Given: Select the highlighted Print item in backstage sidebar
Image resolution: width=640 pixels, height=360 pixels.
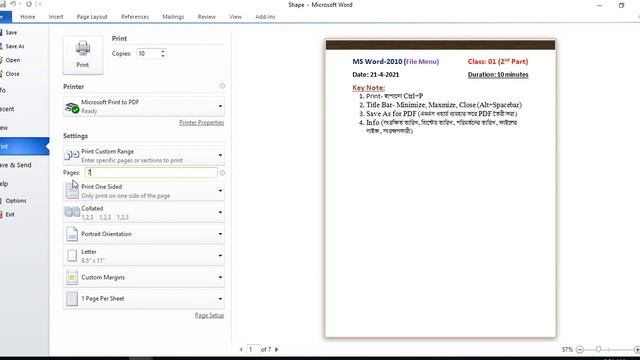Looking at the screenshot, I should click(24, 146).
